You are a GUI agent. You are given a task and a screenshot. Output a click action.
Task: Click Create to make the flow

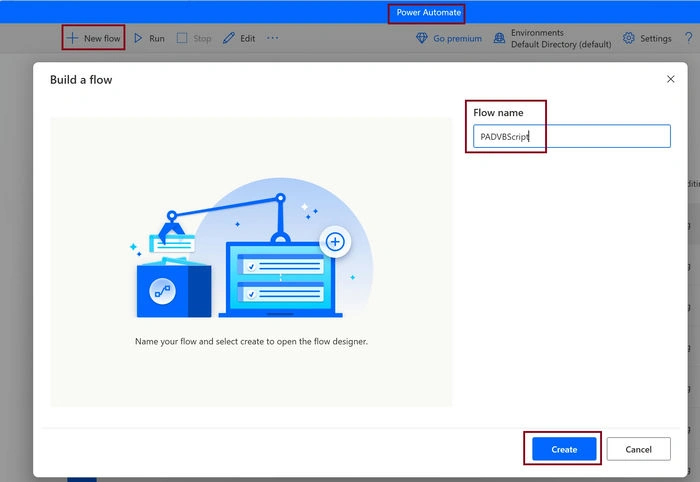pyautogui.click(x=564, y=449)
